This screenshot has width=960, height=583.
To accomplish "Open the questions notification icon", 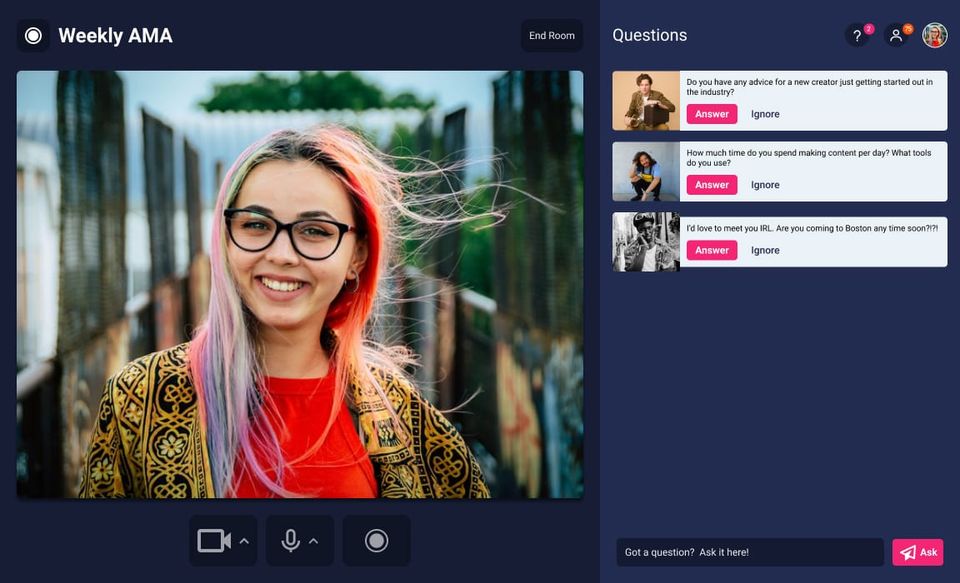I will 858,36.
